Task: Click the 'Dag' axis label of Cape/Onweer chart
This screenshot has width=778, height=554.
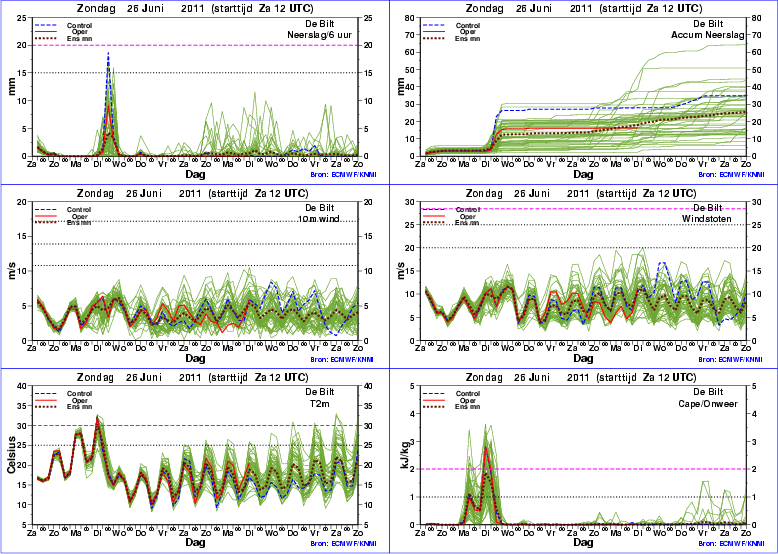Action: point(584,543)
